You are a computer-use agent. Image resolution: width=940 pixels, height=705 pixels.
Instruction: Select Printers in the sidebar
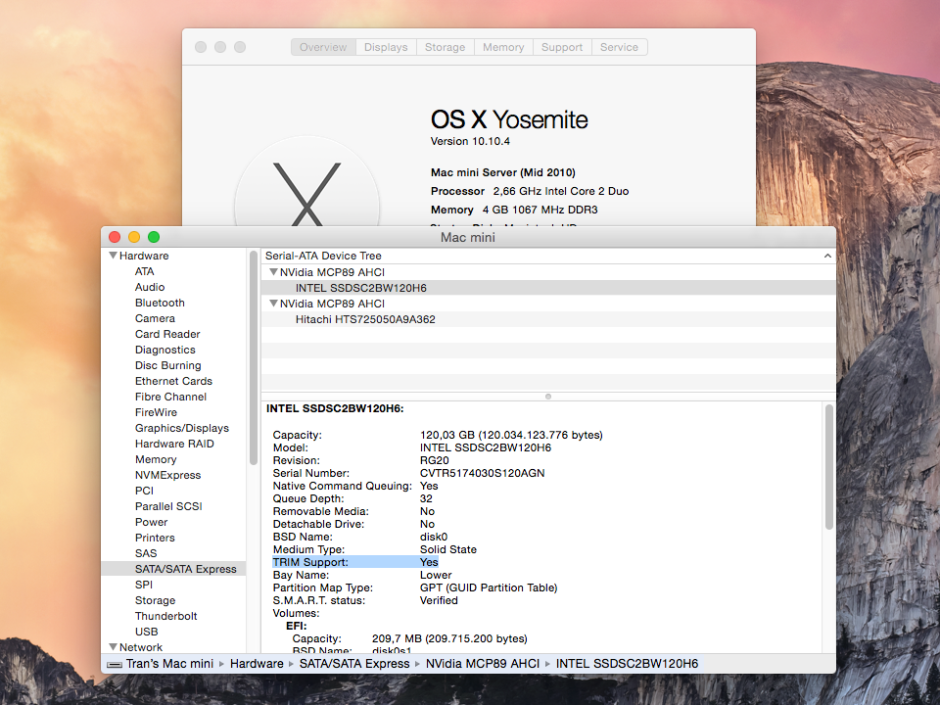coord(155,537)
